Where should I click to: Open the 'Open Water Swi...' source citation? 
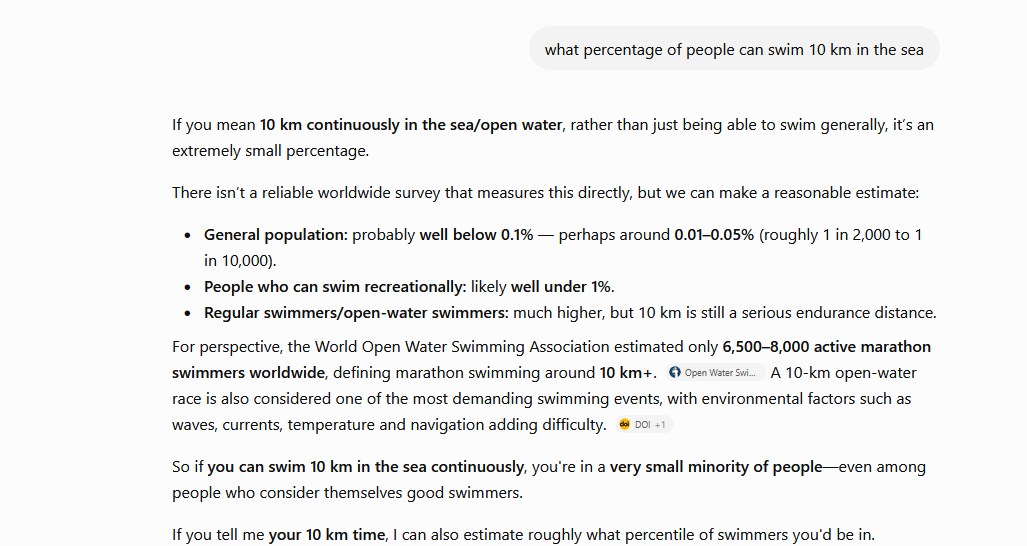click(x=715, y=373)
